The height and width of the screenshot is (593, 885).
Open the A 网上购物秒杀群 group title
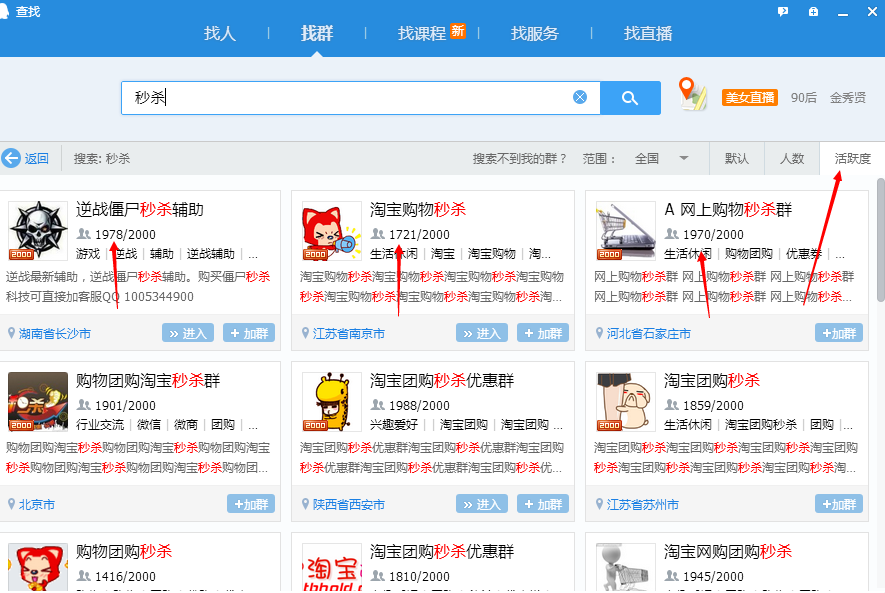tap(728, 209)
